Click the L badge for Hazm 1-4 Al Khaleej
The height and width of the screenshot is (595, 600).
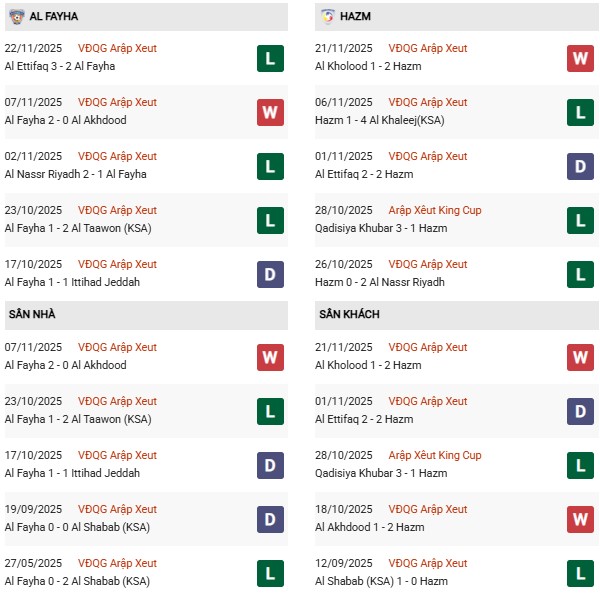(x=580, y=112)
